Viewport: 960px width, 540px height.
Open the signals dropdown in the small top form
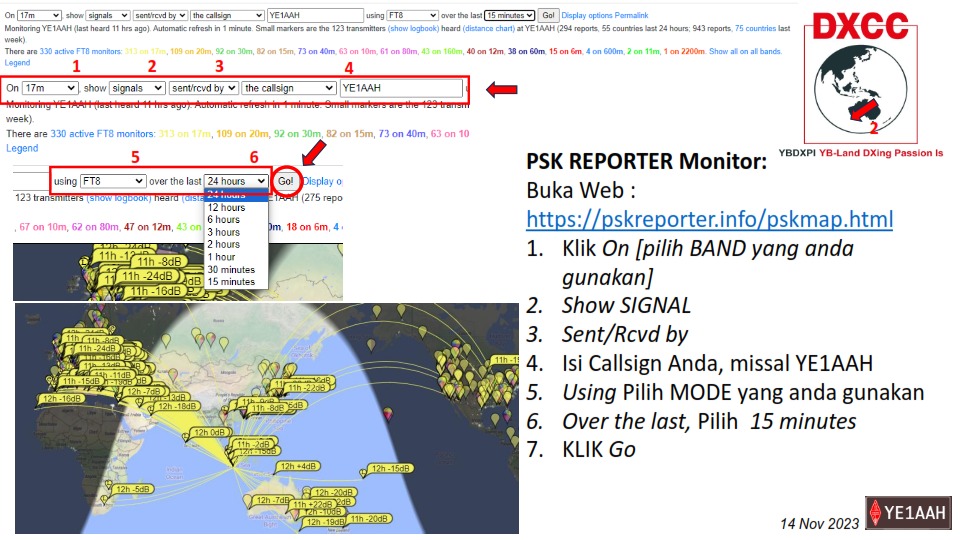[107, 15]
